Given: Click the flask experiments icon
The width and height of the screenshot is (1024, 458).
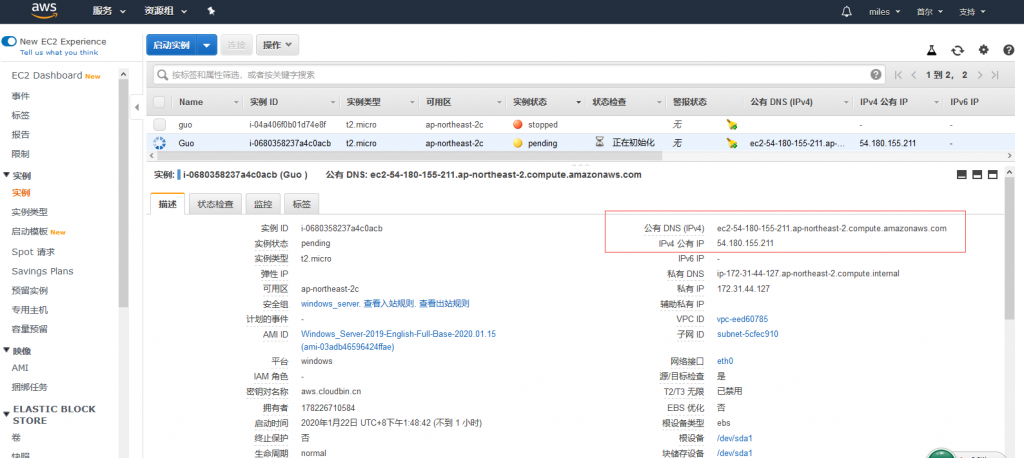Looking at the screenshot, I should pos(931,49).
